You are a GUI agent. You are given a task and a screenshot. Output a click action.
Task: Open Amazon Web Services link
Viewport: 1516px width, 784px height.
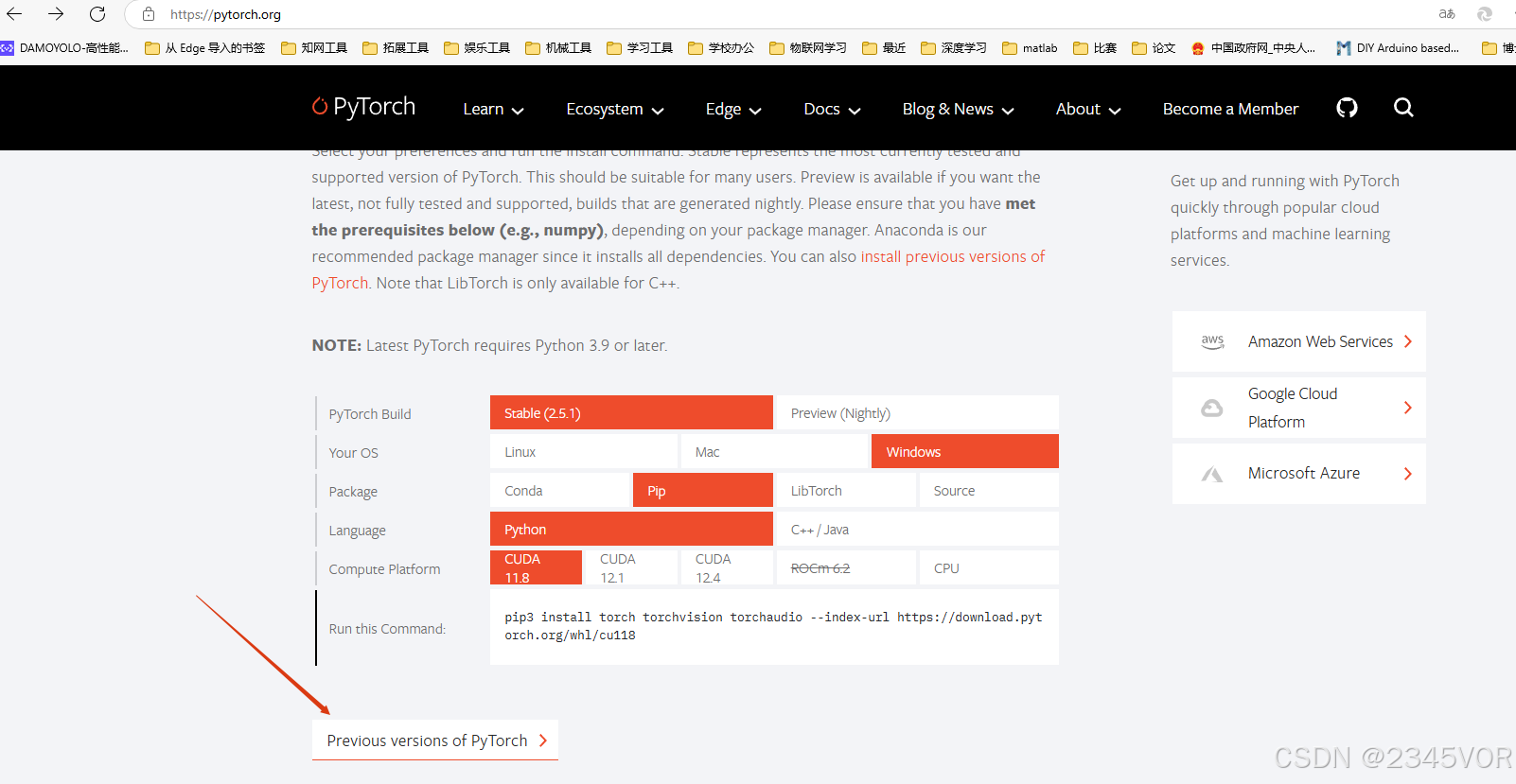point(1298,341)
